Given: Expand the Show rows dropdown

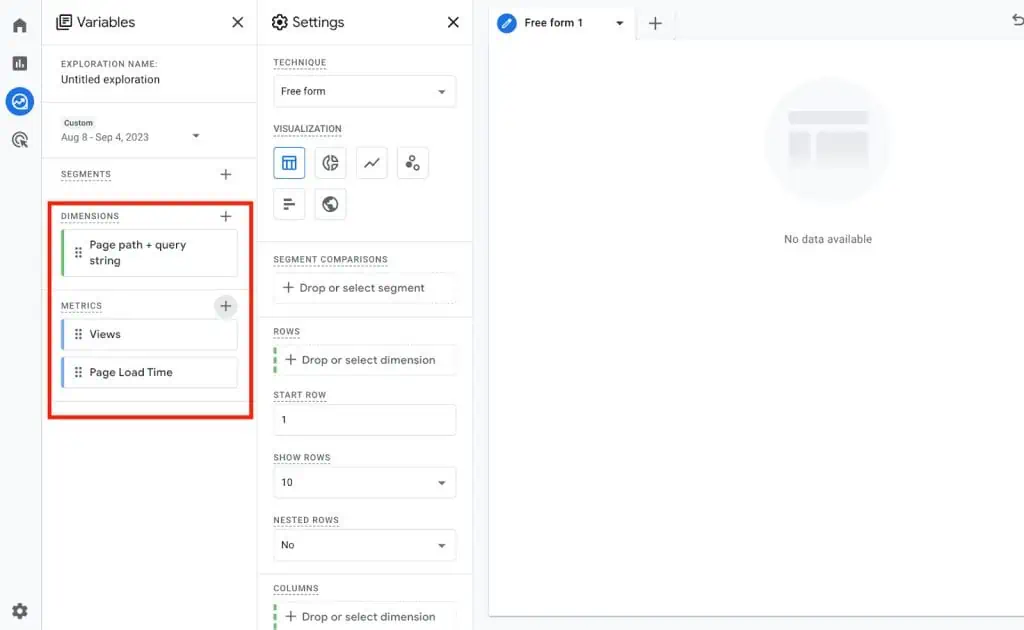Looking at the screenshot, I should [x=364, y=482].
